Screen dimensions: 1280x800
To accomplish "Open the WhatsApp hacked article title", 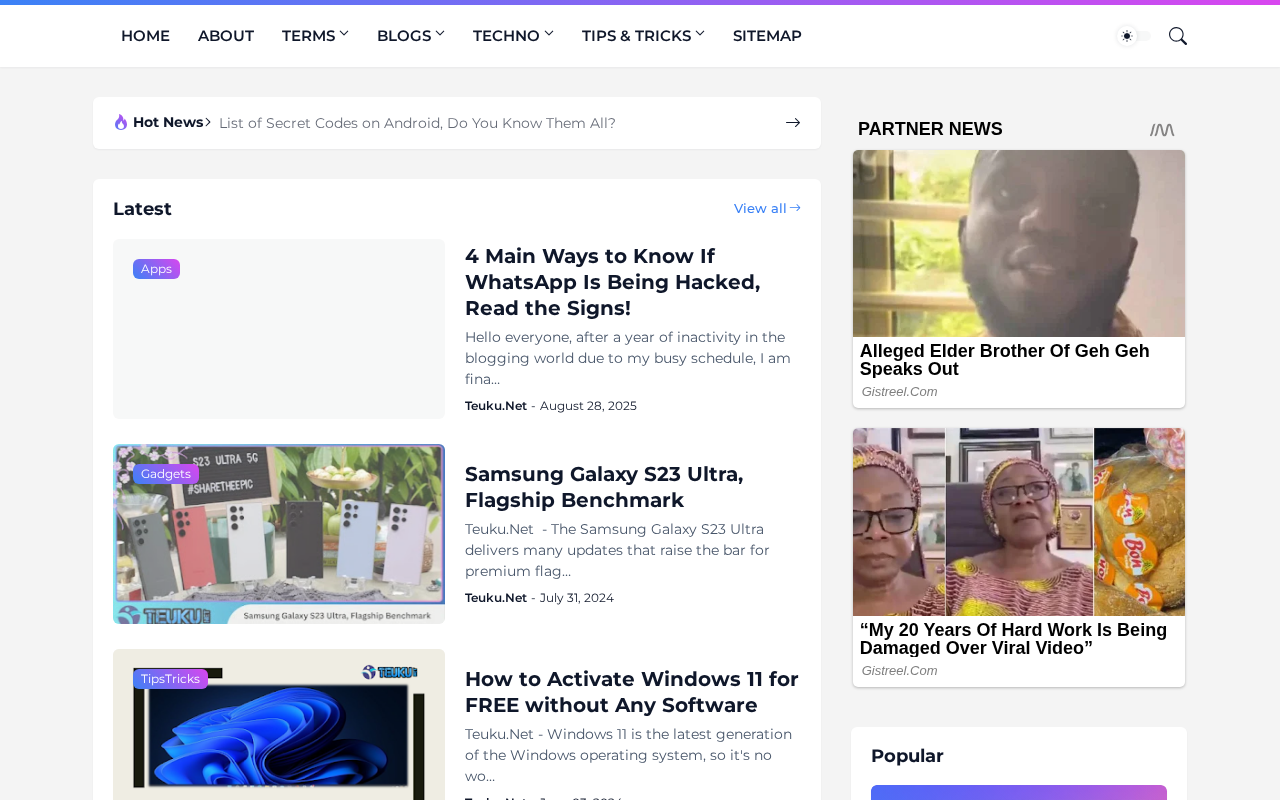I will [612, 282].
